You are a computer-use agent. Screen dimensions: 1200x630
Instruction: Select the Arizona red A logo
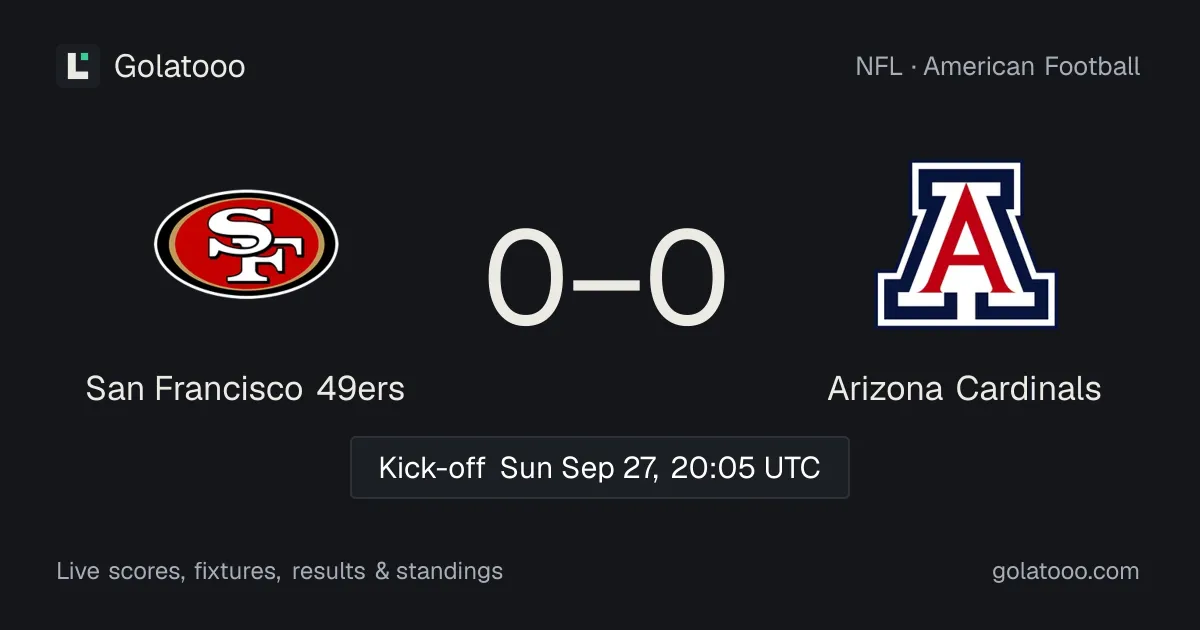pos(966,244)
